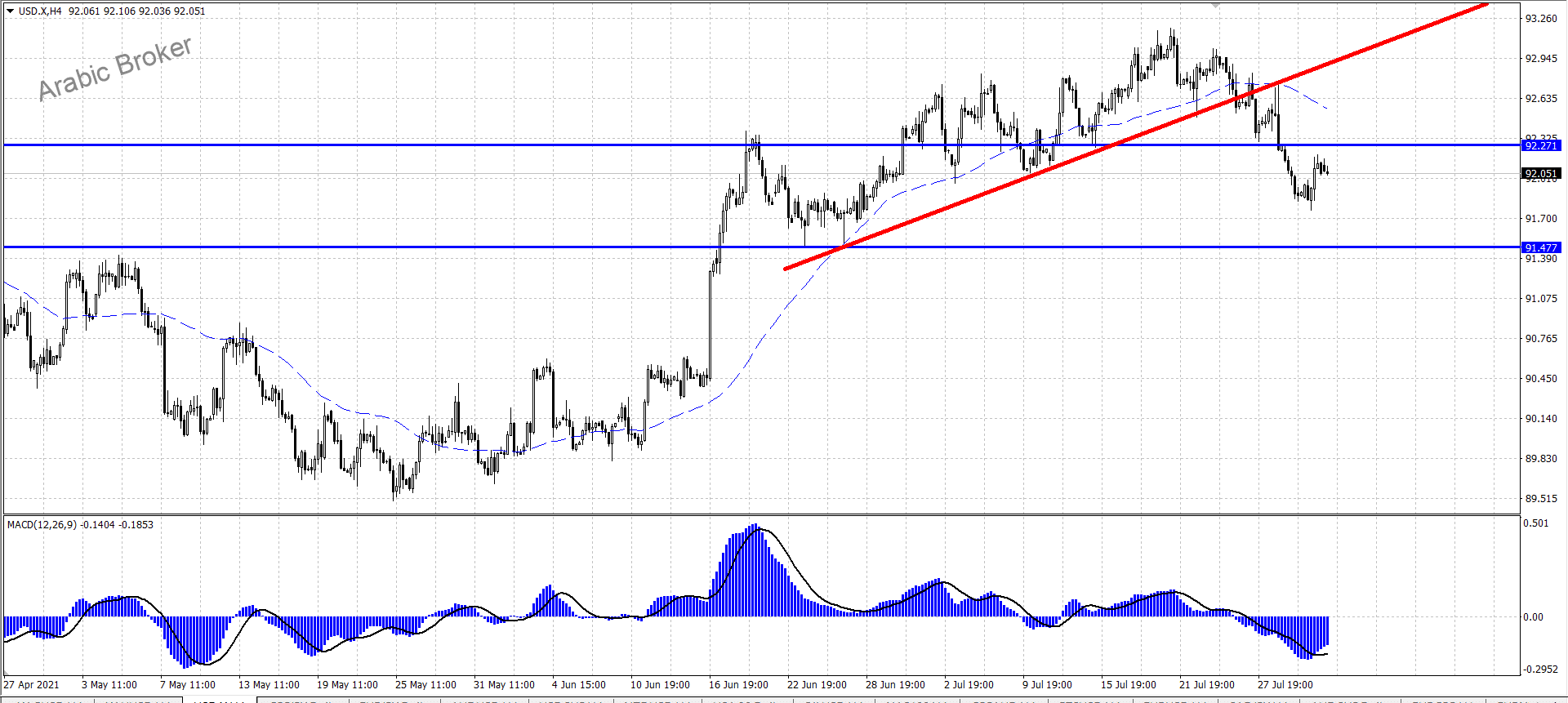This screenshot has height=703, width=1568.
Task: Select the 91.477 blue level price tag
Action: (1541, 247)
